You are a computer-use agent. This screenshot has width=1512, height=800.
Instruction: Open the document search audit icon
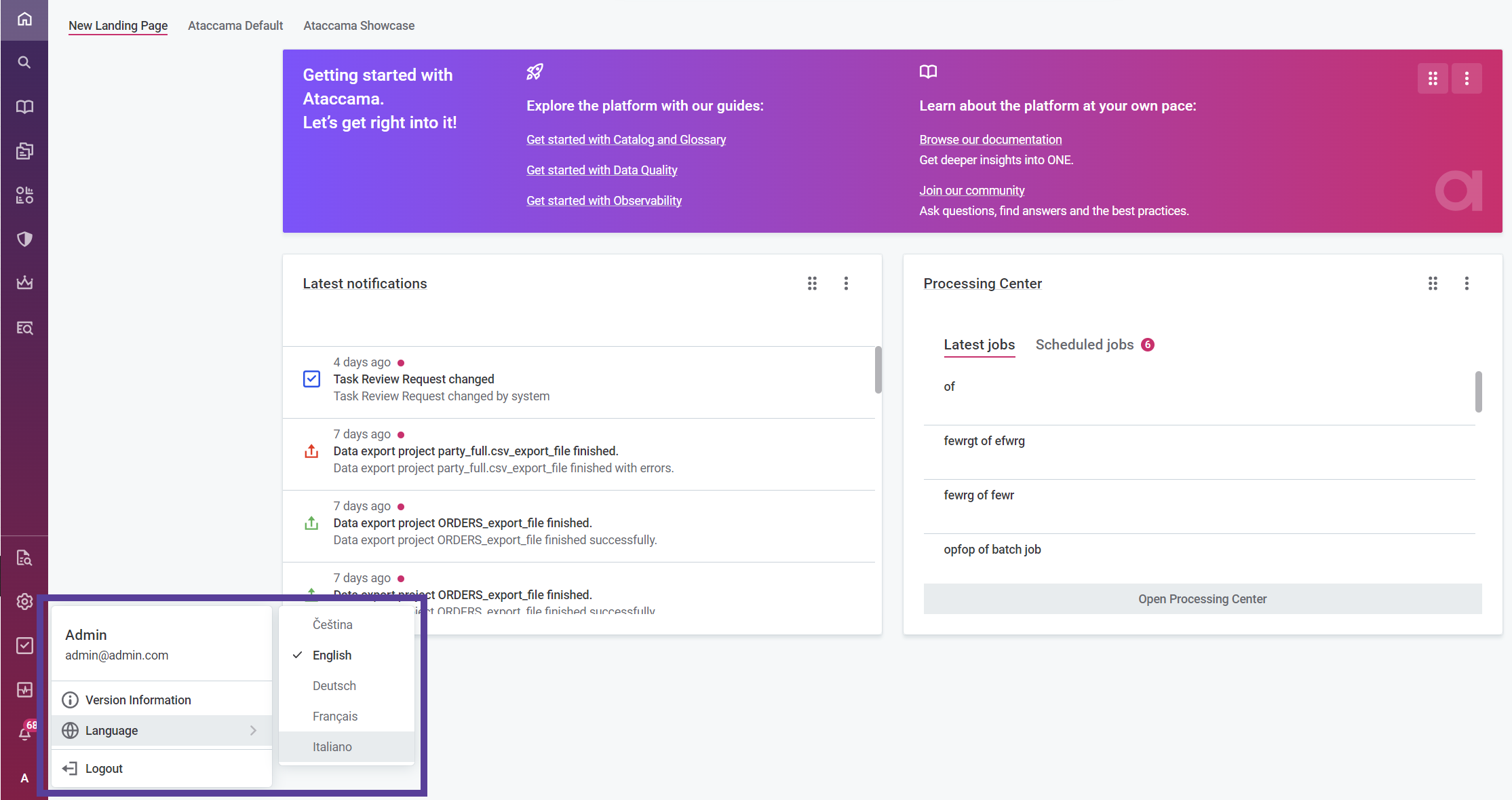tap(24, 558)
